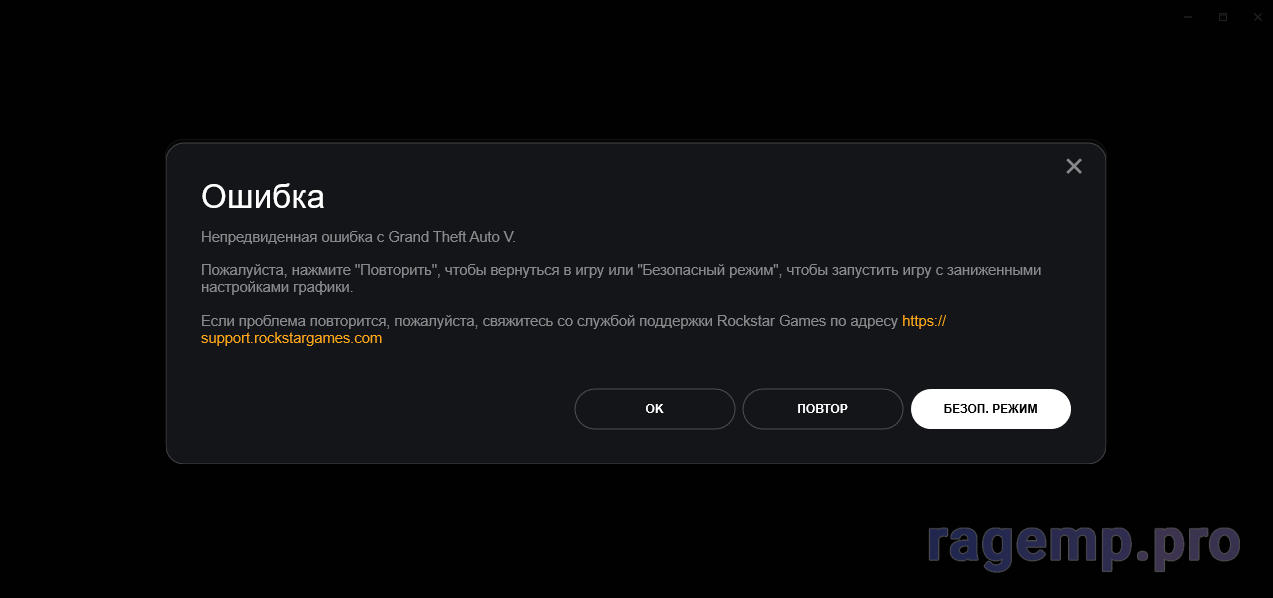Click the Ошибка dialog heading
This screenshot has height=598, width=1273.
click(x=263, y=196)
